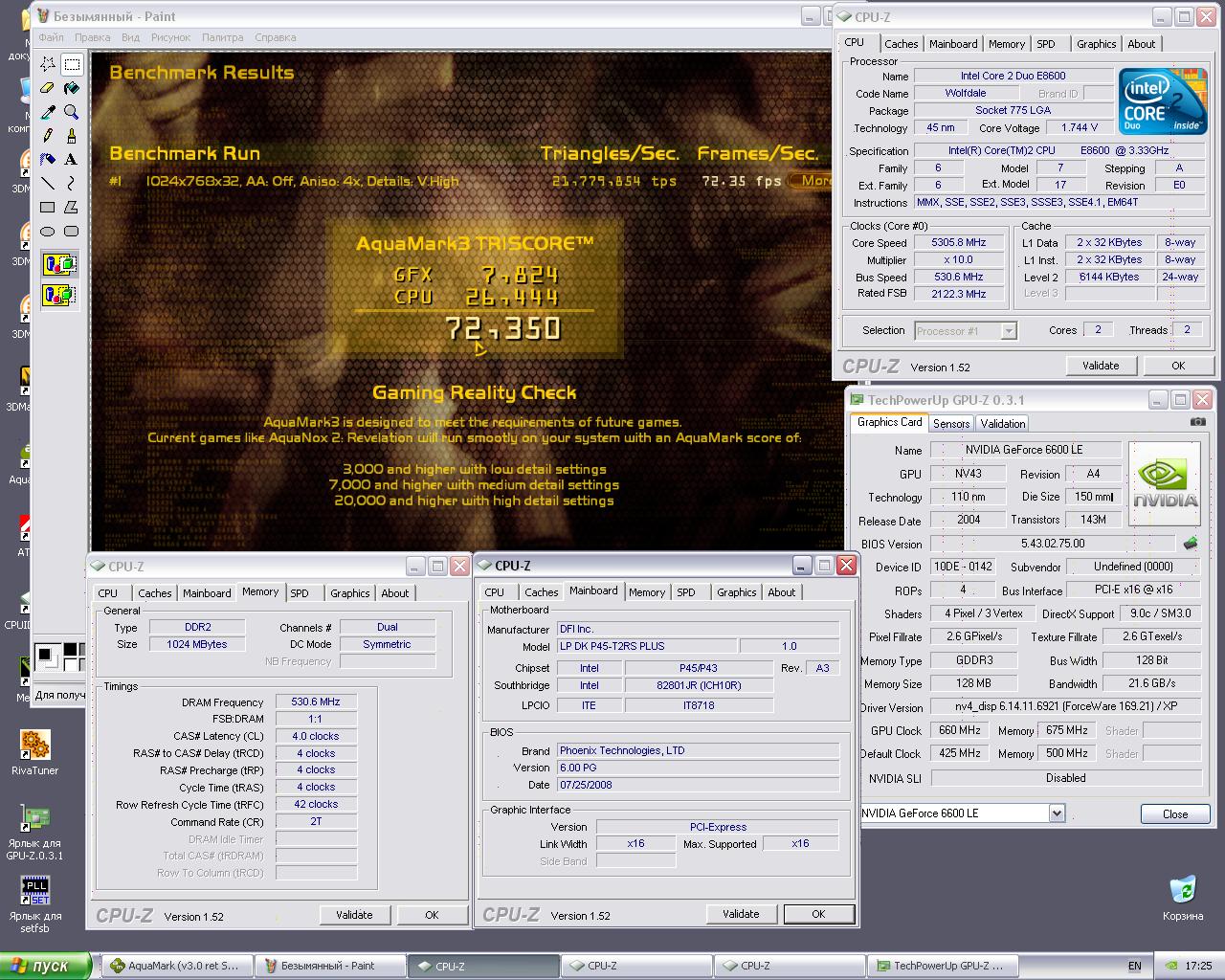Image resolution: width=1225 pixels, height=980 pixels.
Task: Select the Magnifier tool in Paint
Action: click(72, 112)
